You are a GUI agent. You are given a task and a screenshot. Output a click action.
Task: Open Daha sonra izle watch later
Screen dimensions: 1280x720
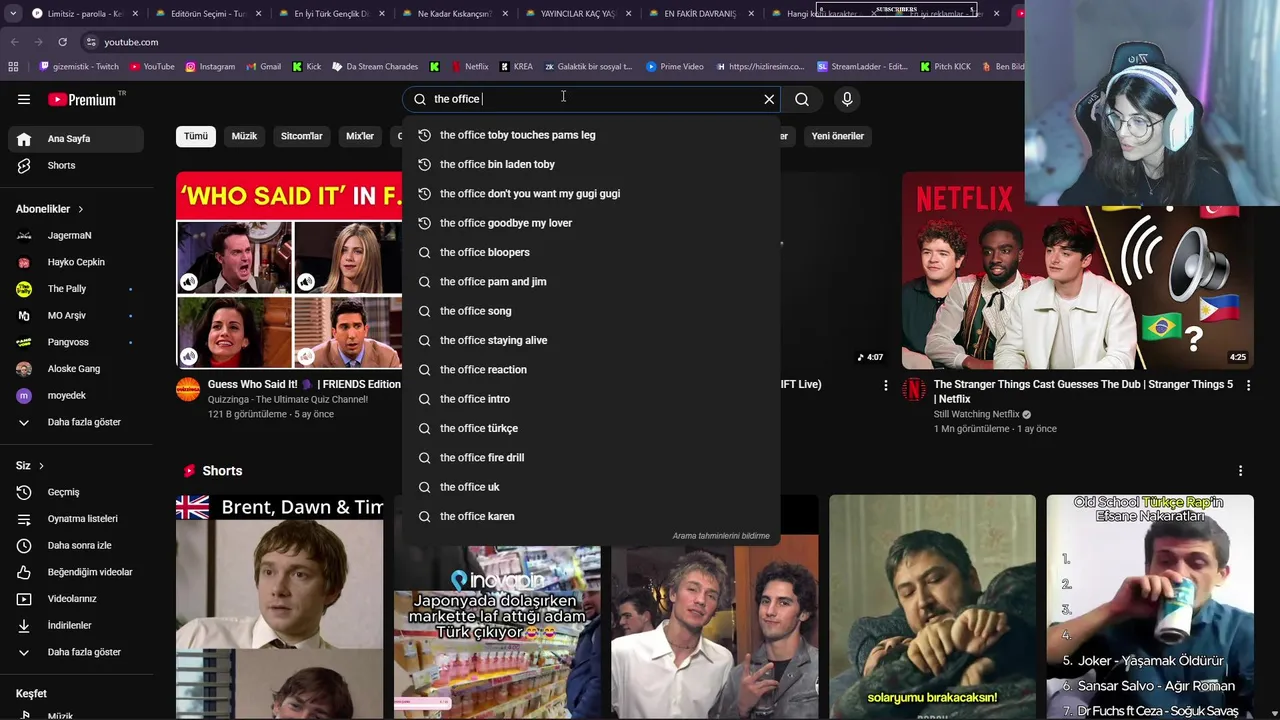(76, 545)
